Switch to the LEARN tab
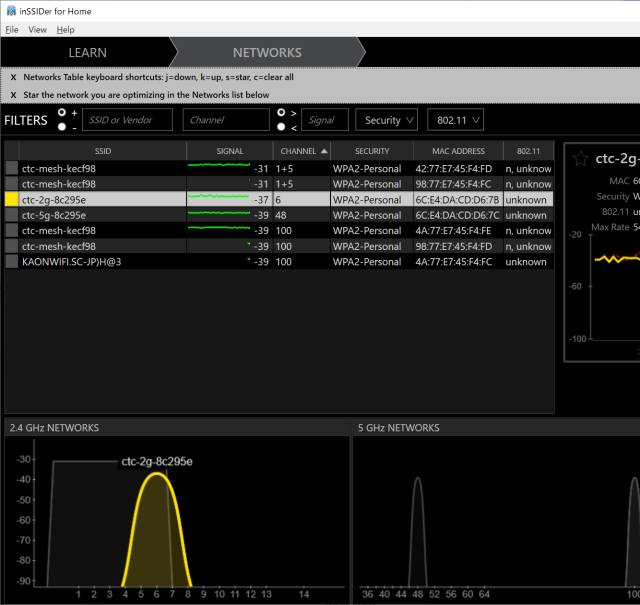Screen dimensions: 640x605 point(87,52)
